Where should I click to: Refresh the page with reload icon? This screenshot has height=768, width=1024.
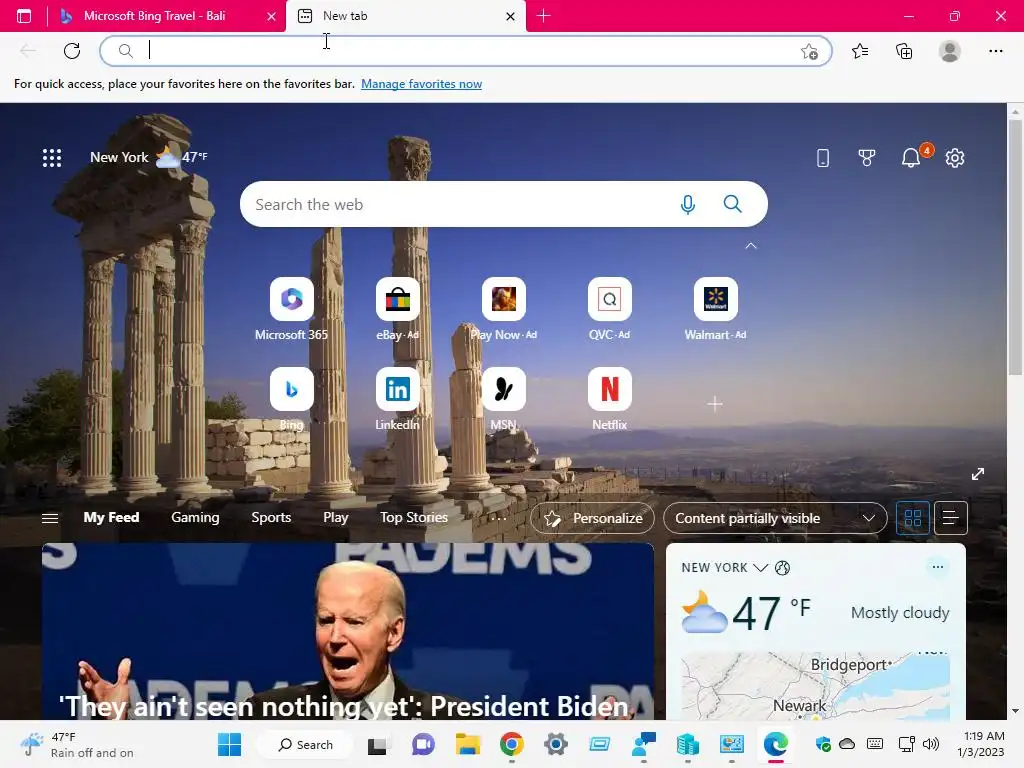[72, 51]
